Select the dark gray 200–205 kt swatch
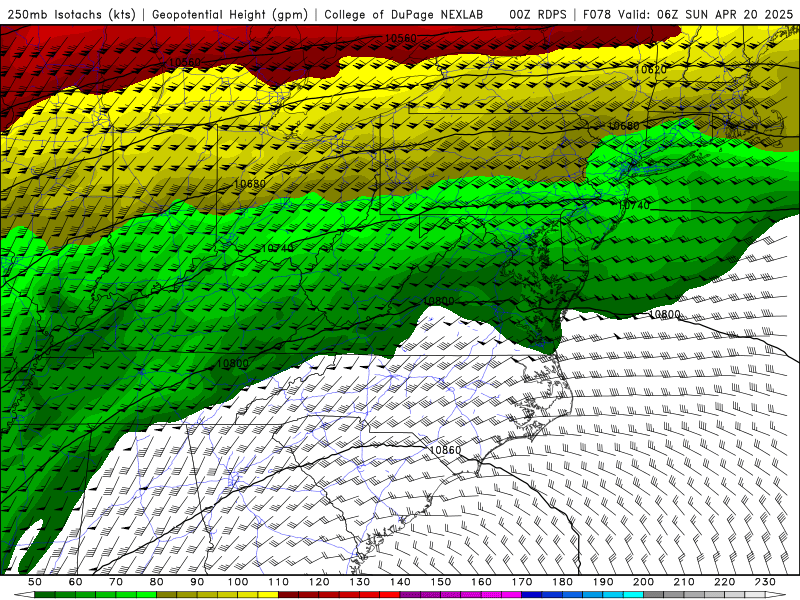The width and height of the screenshot is (800, 600). 654,595
